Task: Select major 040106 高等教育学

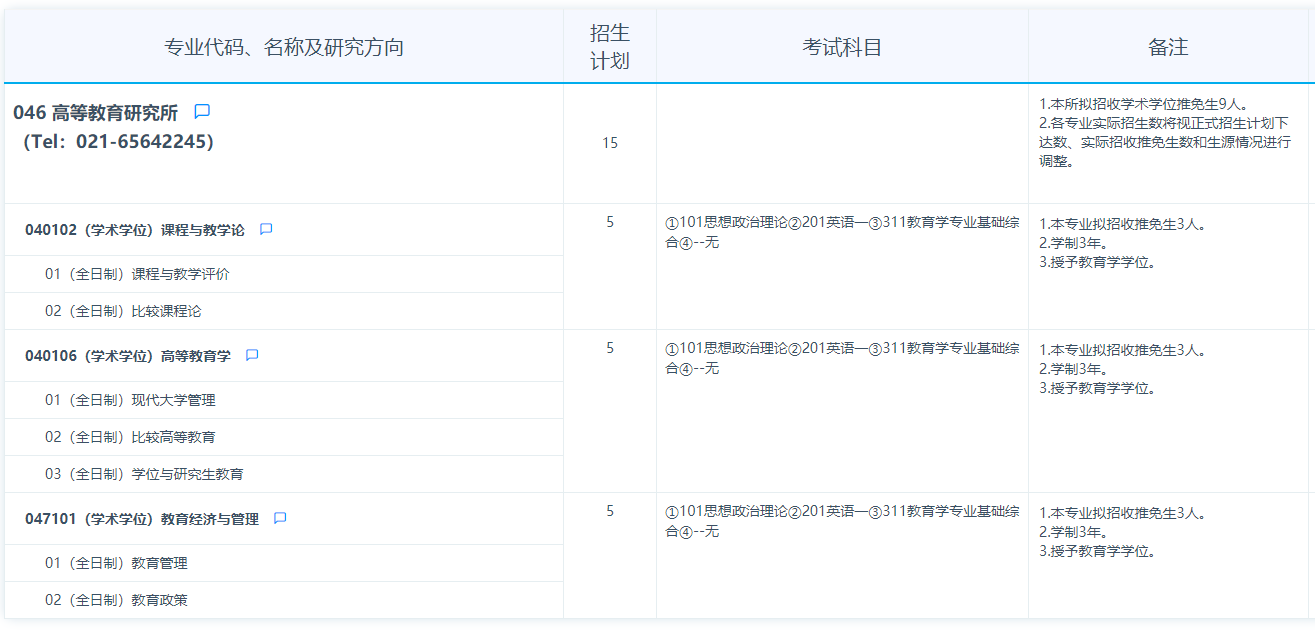Action: 128,356
